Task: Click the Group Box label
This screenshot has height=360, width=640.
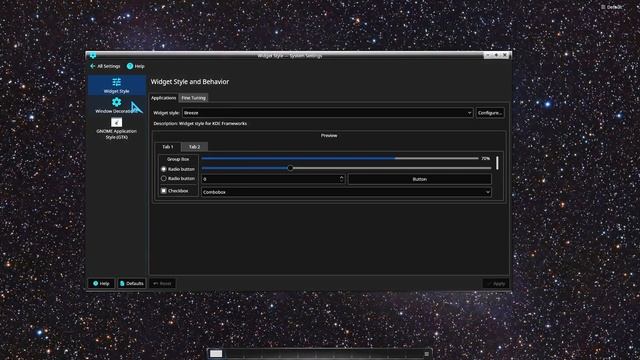Action: pyautogui.click(x=178, y=159)
